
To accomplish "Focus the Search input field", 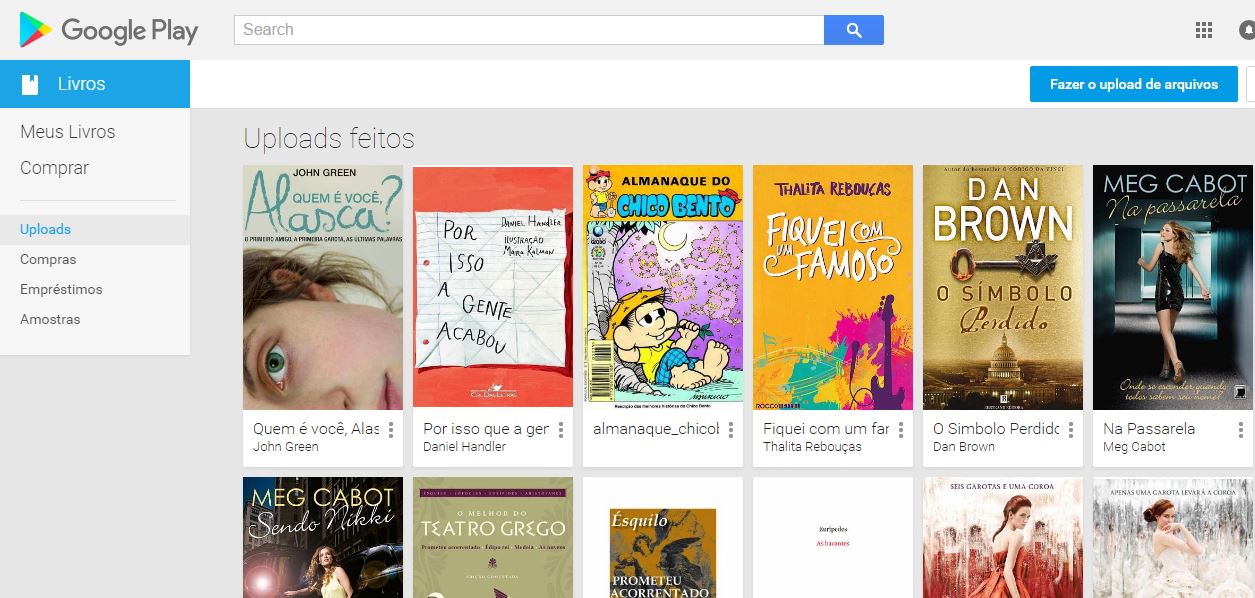I will pyautogui.click(x=529, y=30).
